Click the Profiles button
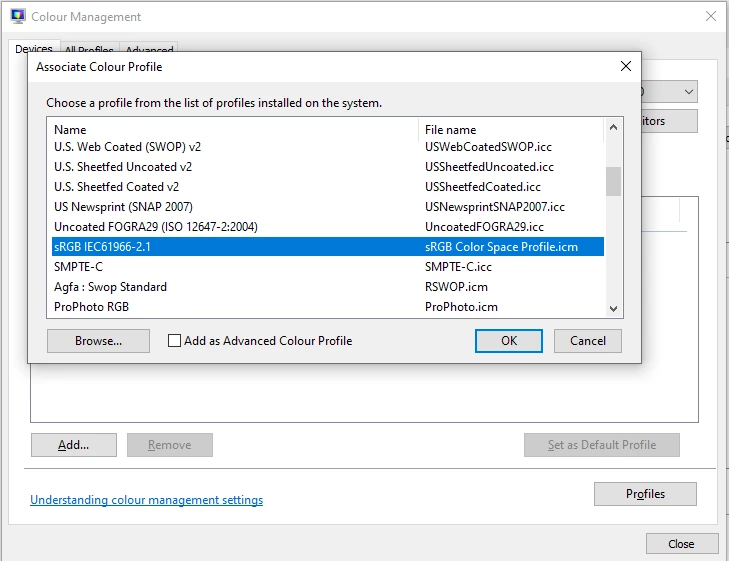This screenshot has height=561, width=729. click(645, 494)
